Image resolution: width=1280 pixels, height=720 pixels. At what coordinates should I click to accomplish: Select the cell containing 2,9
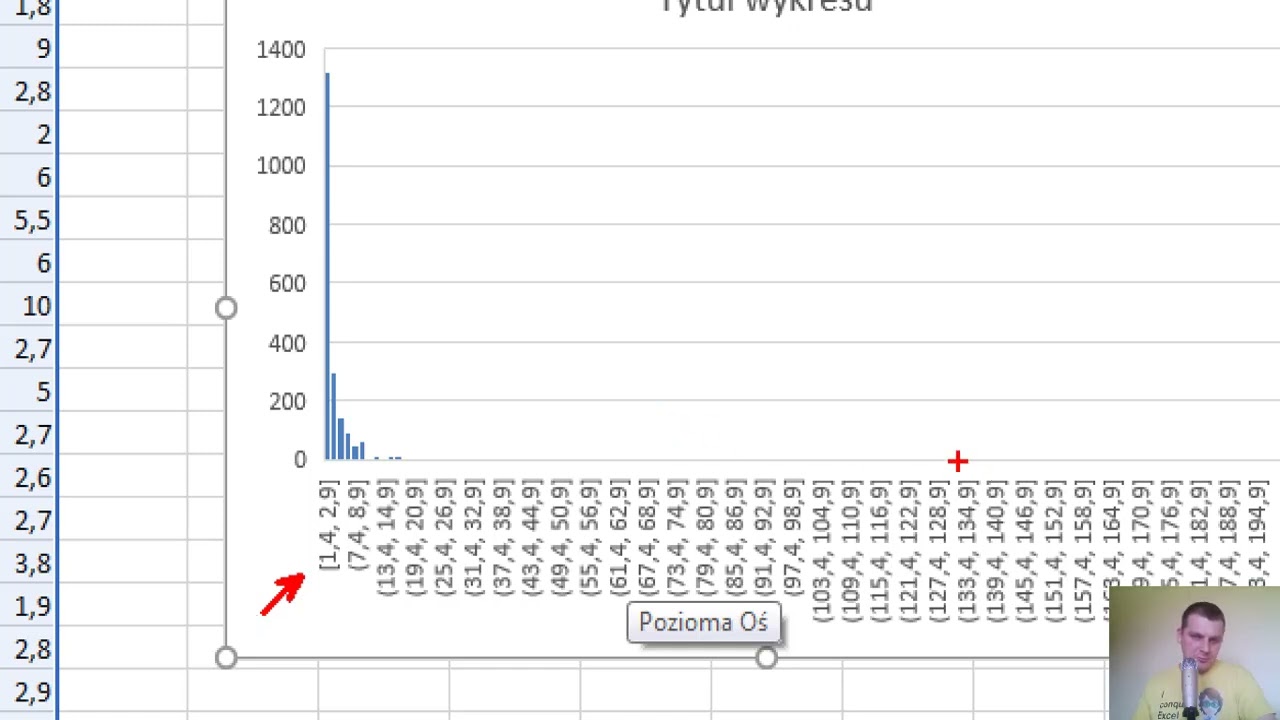(x=29, y=693)
